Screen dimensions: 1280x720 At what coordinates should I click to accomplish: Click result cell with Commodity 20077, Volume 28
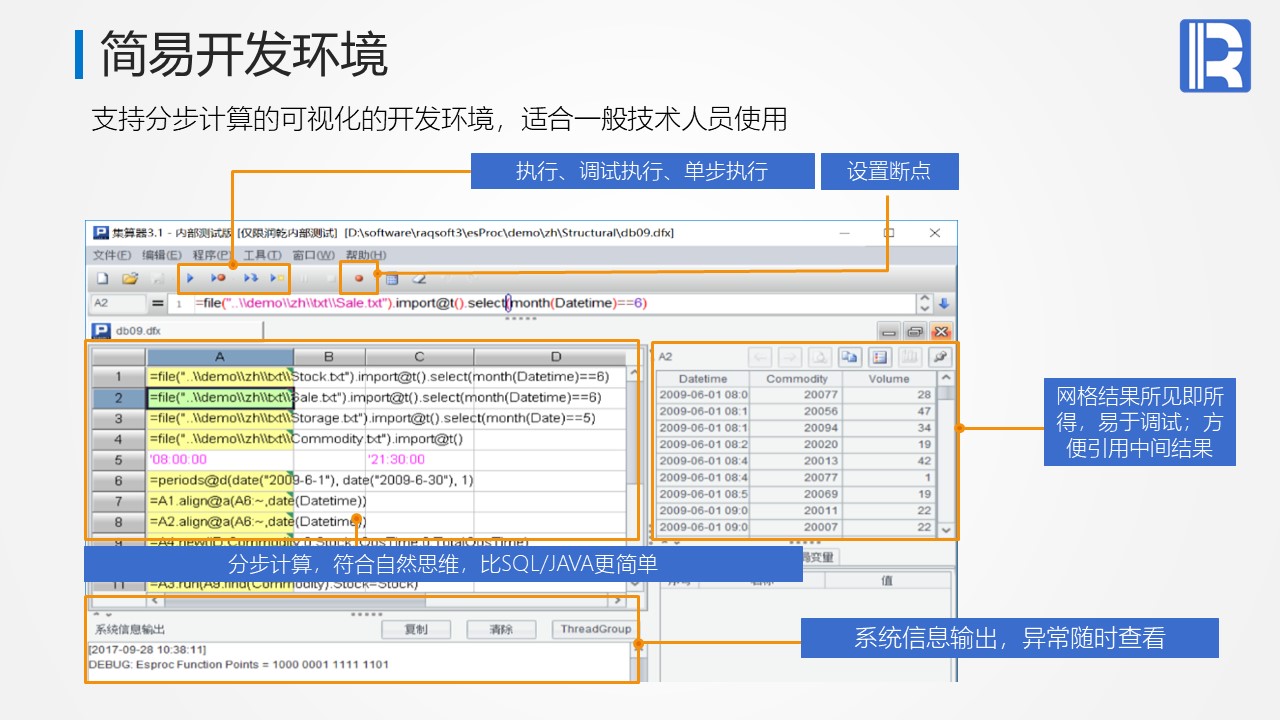tap(797, 395)
